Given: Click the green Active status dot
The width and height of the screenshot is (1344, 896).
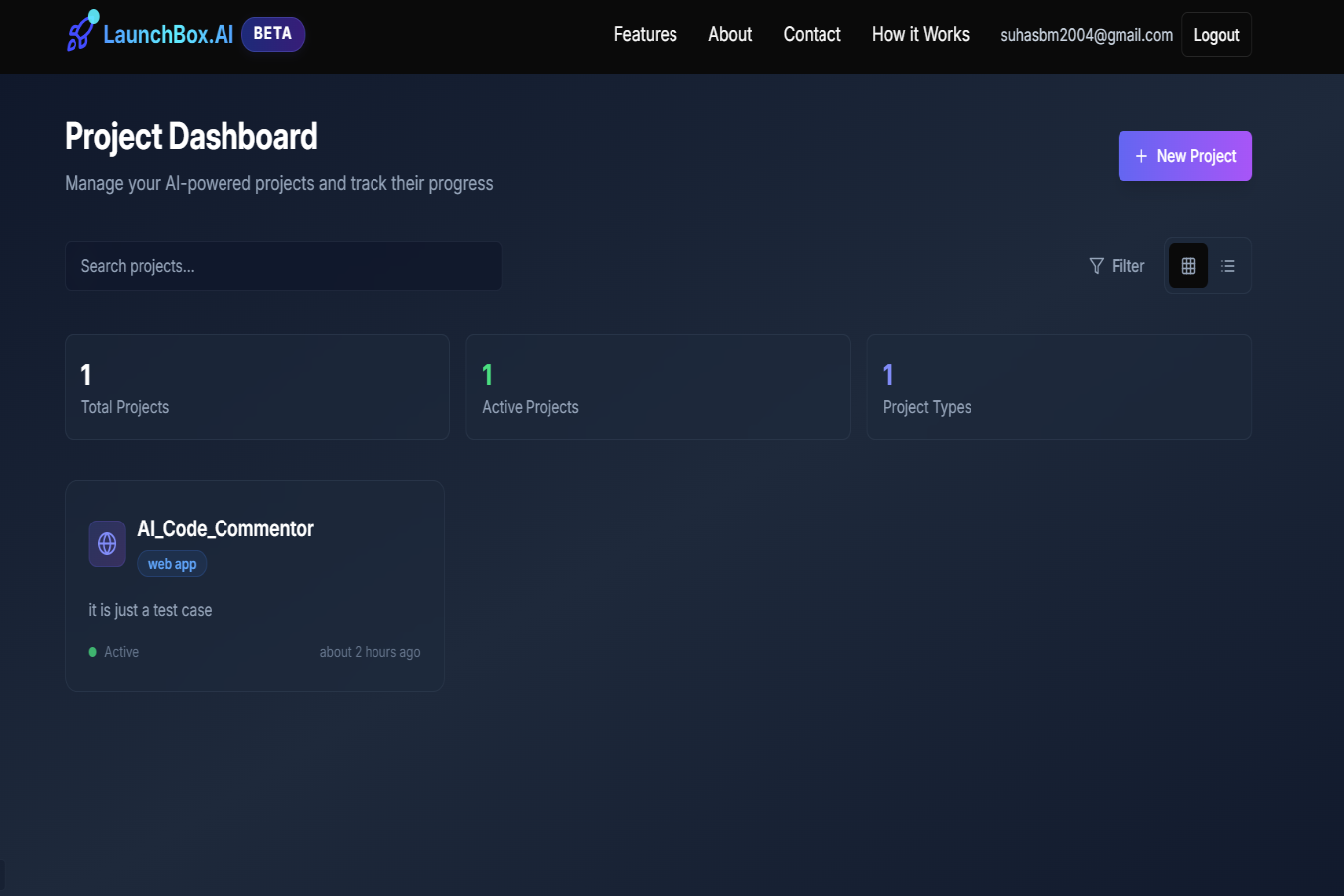Looking at the screenshot, I should [94, 651].
